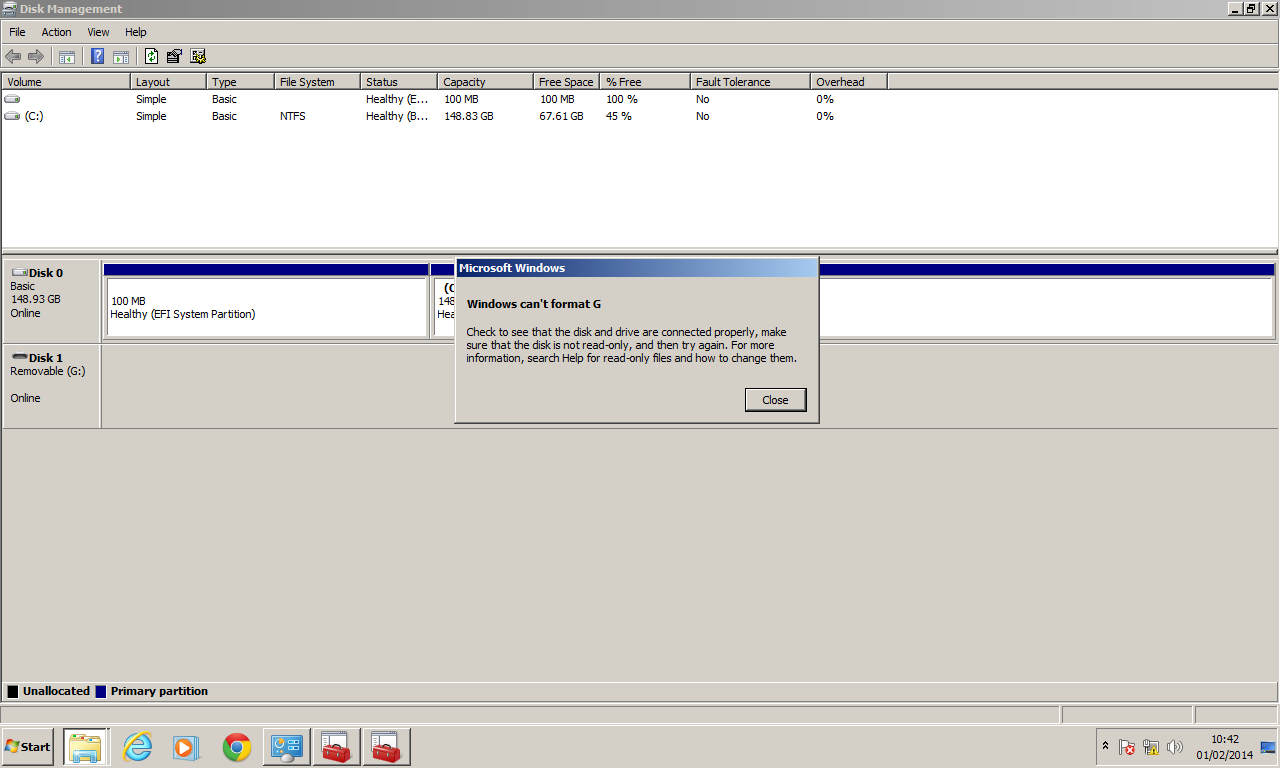
Task: Toggle Show/Hide Action Pane icon
Action: point(121,56)
